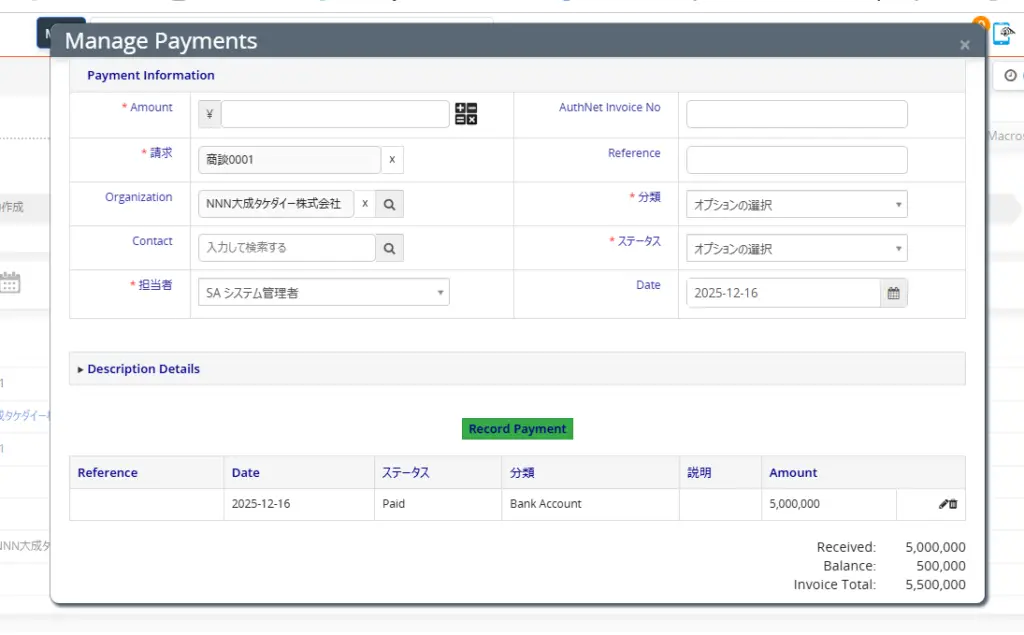Image resolution: width=1024 pixels, height=635 pixels.
Task: Search contacts using the magnifier icon
Action: click(x=390, y=248)
